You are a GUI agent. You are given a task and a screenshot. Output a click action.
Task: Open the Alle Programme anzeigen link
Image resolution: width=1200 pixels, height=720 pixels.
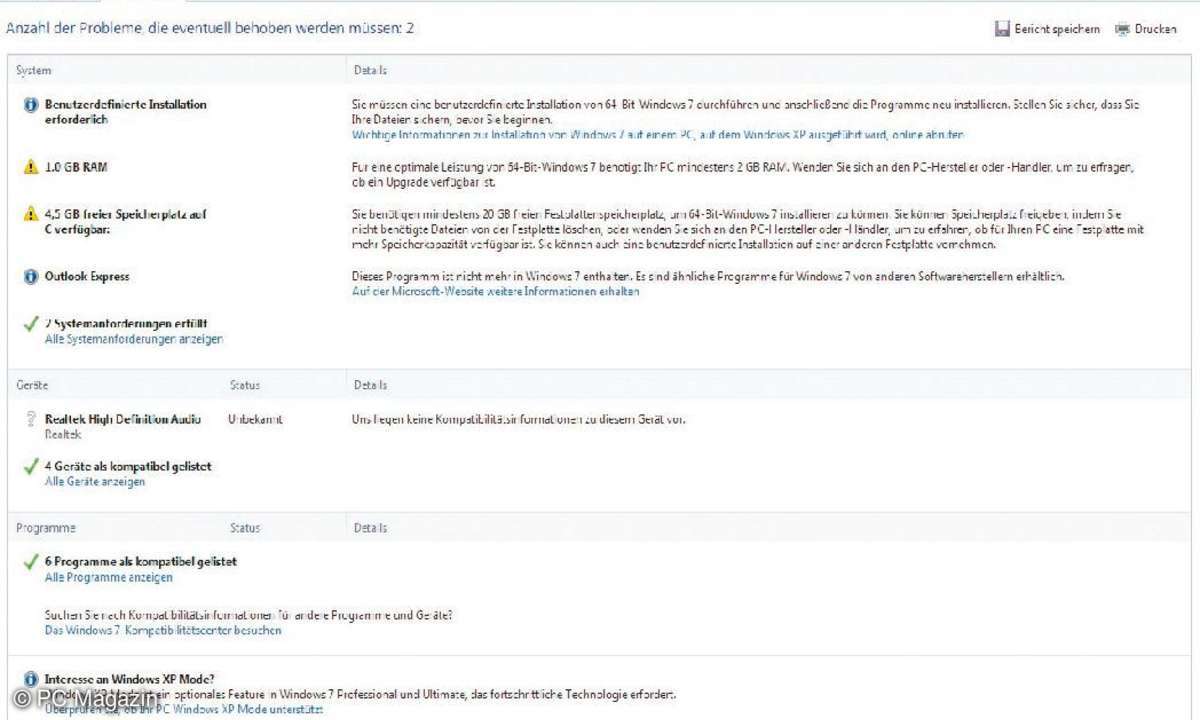pos(109,577)
